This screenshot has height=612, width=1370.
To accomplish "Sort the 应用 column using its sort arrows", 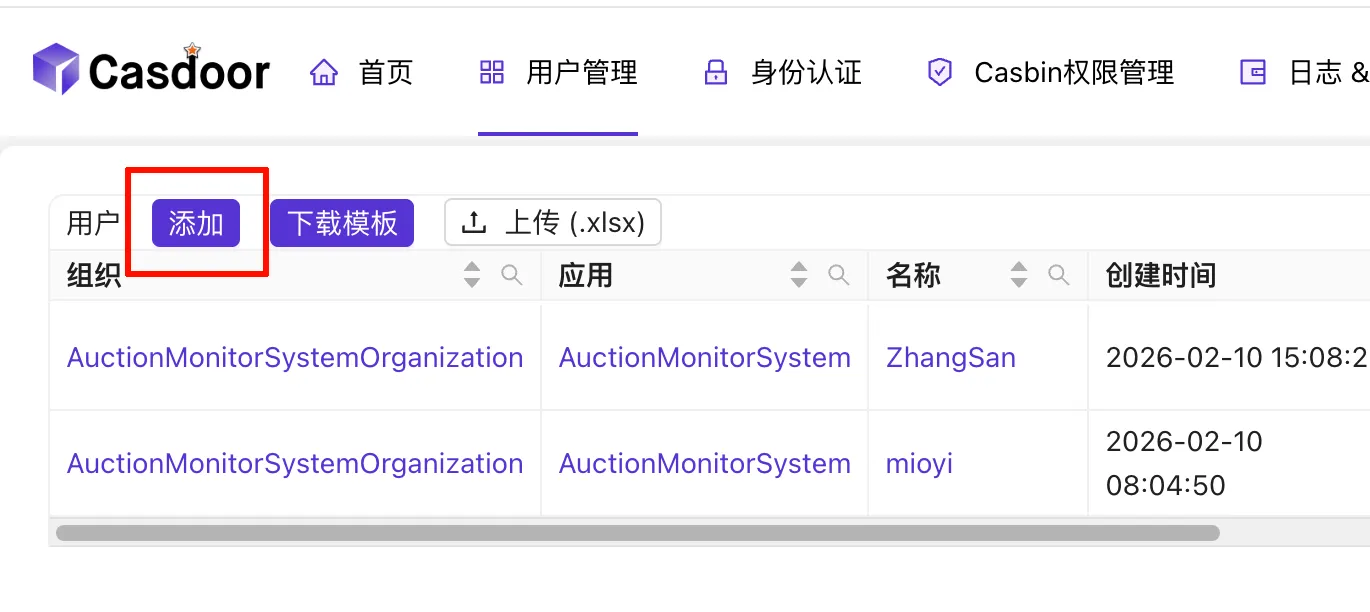I will pyautogui.click(x=798, y=275).
